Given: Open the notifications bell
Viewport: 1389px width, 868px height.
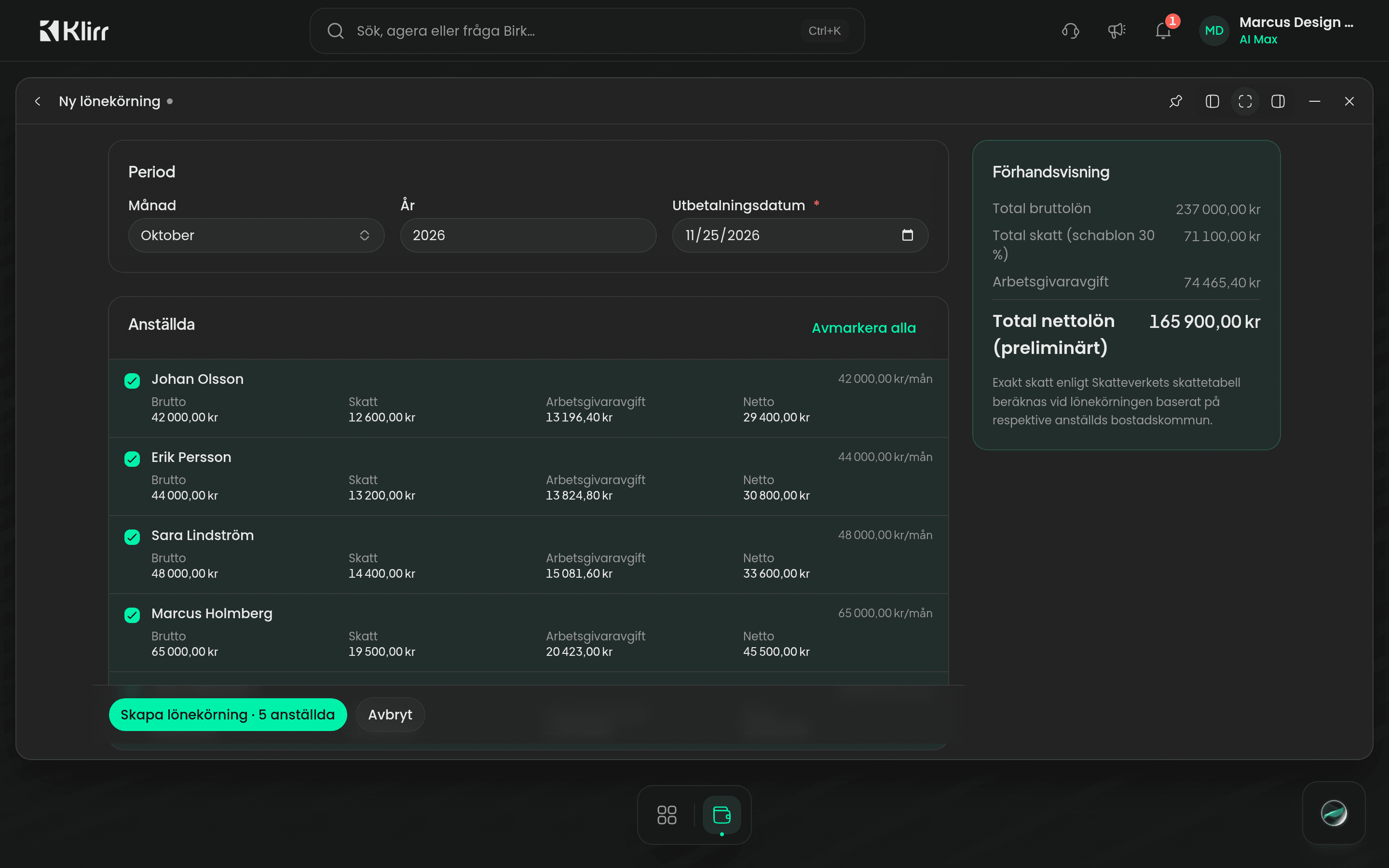Looking at the screenshot, I should [1163, 30].
